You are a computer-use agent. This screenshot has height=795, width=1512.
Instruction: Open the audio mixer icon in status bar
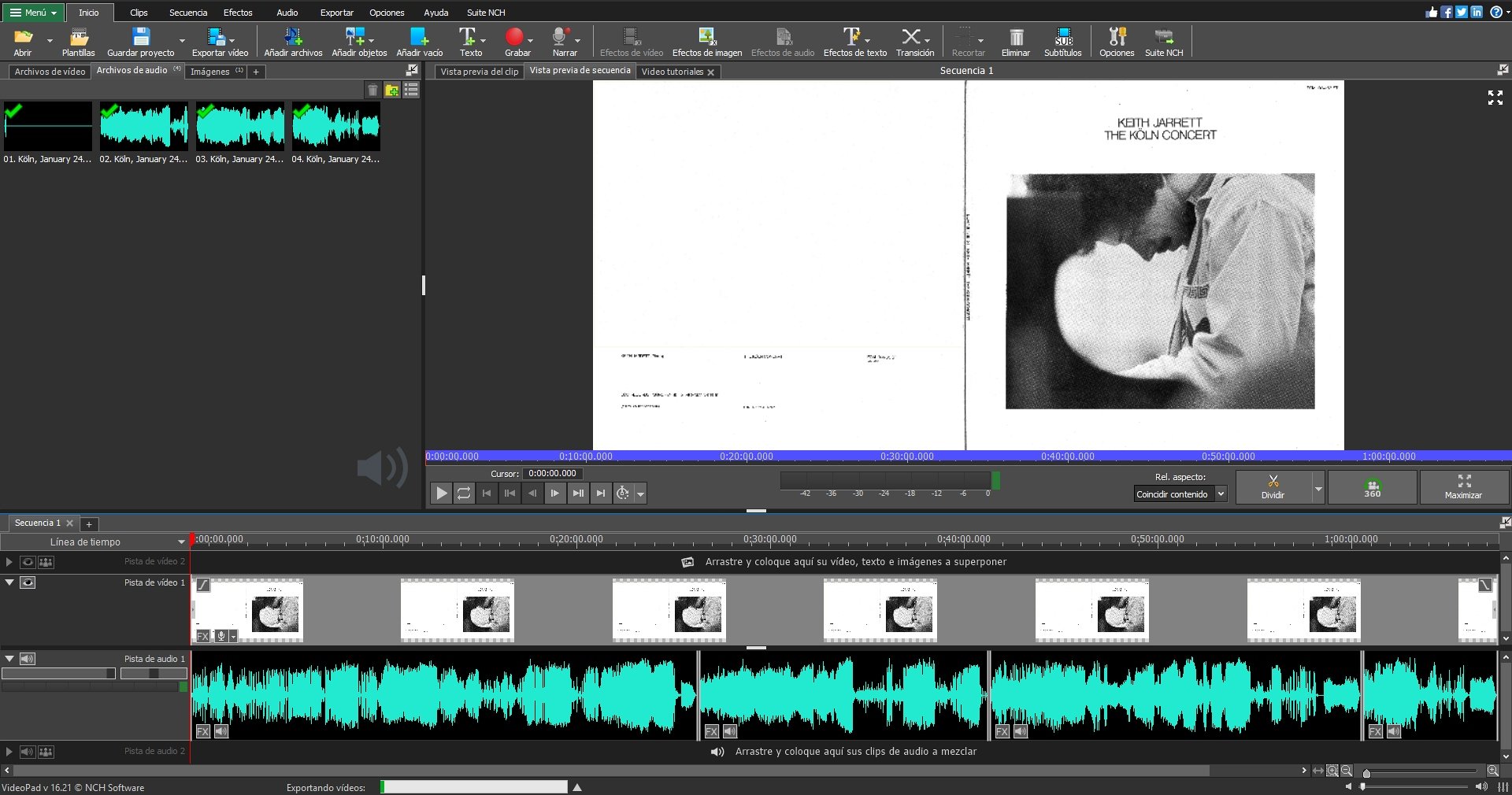click(x=1503, y=786)
